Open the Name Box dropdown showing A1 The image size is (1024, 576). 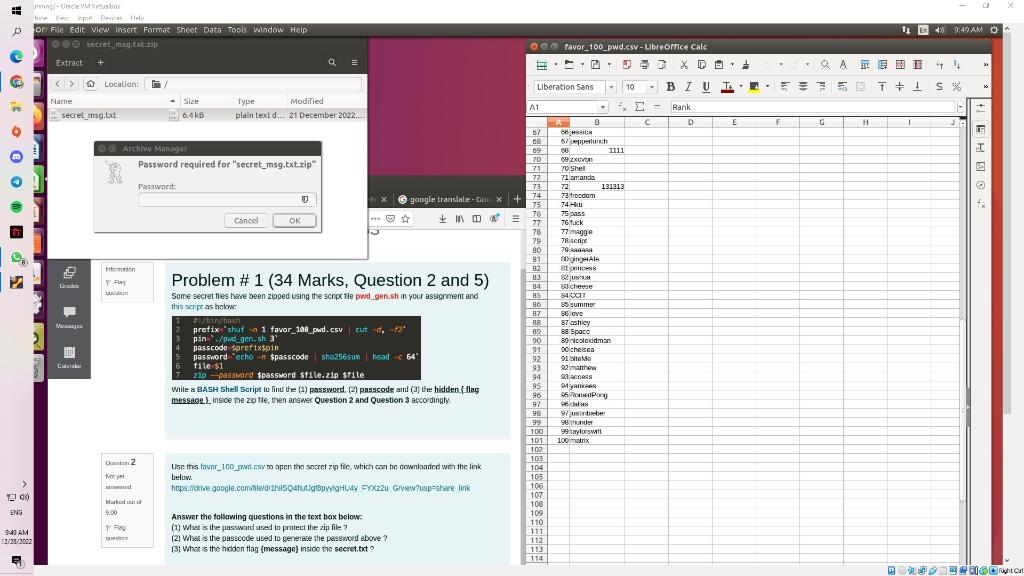(x=603, y=107)
